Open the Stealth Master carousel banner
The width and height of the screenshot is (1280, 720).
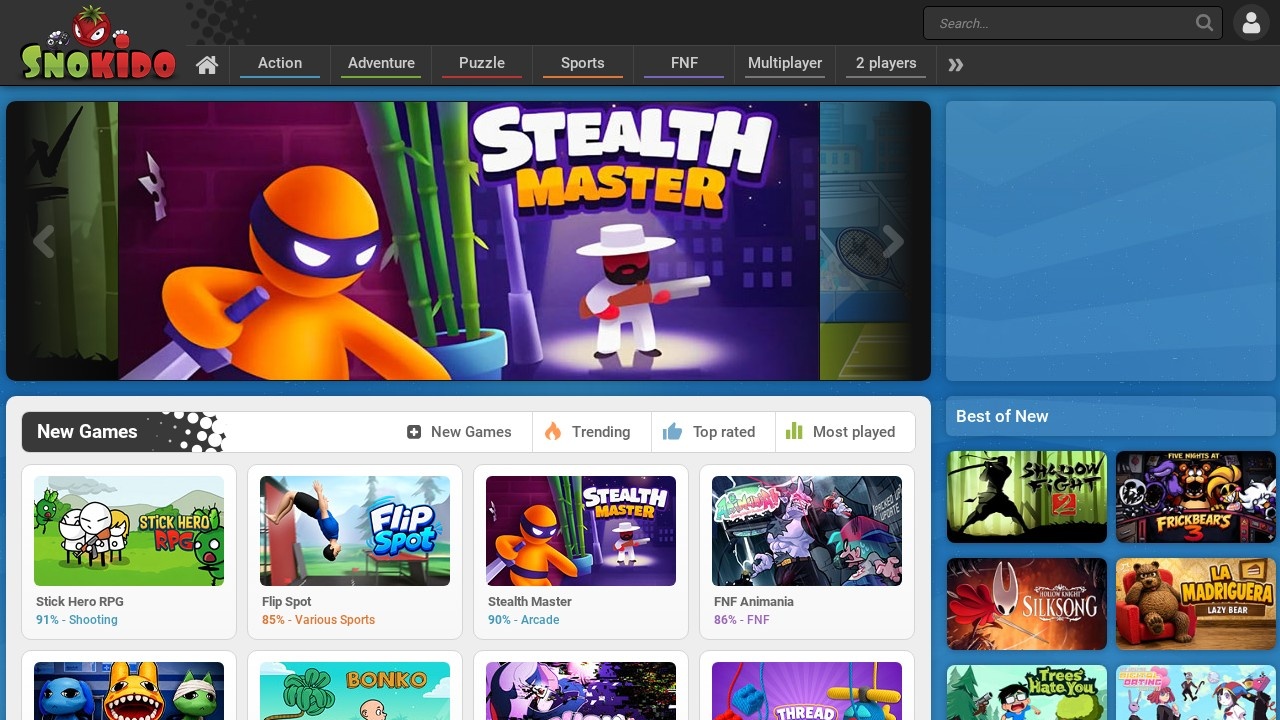pos(469,241)
